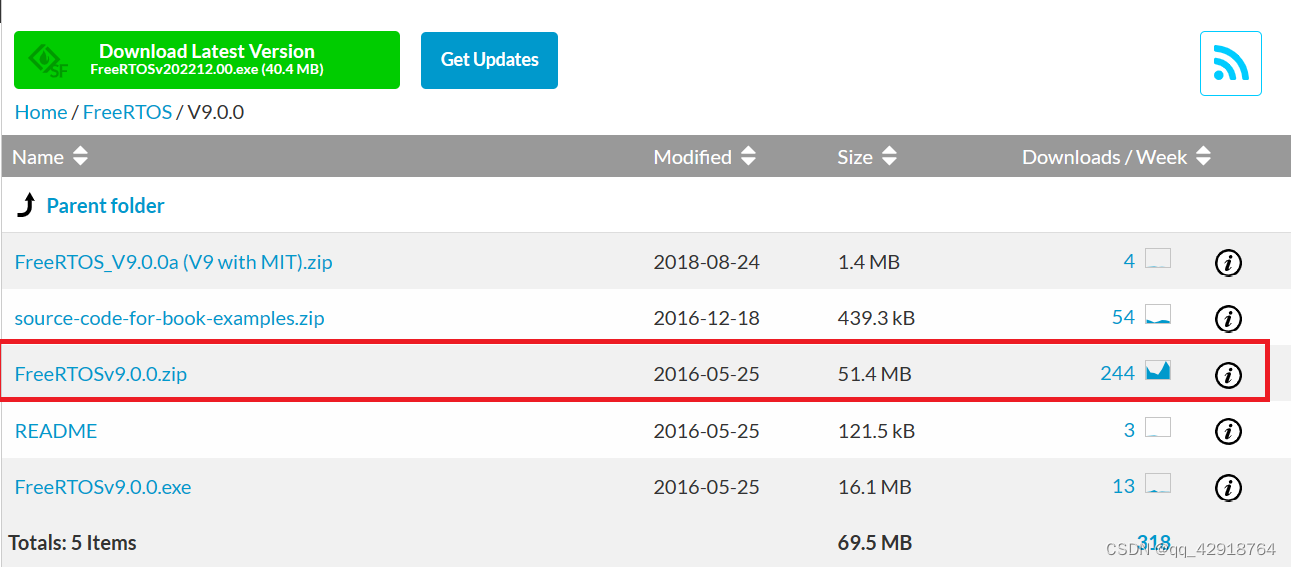Select the Downloads / Week header text

(x=1104, y=157)
